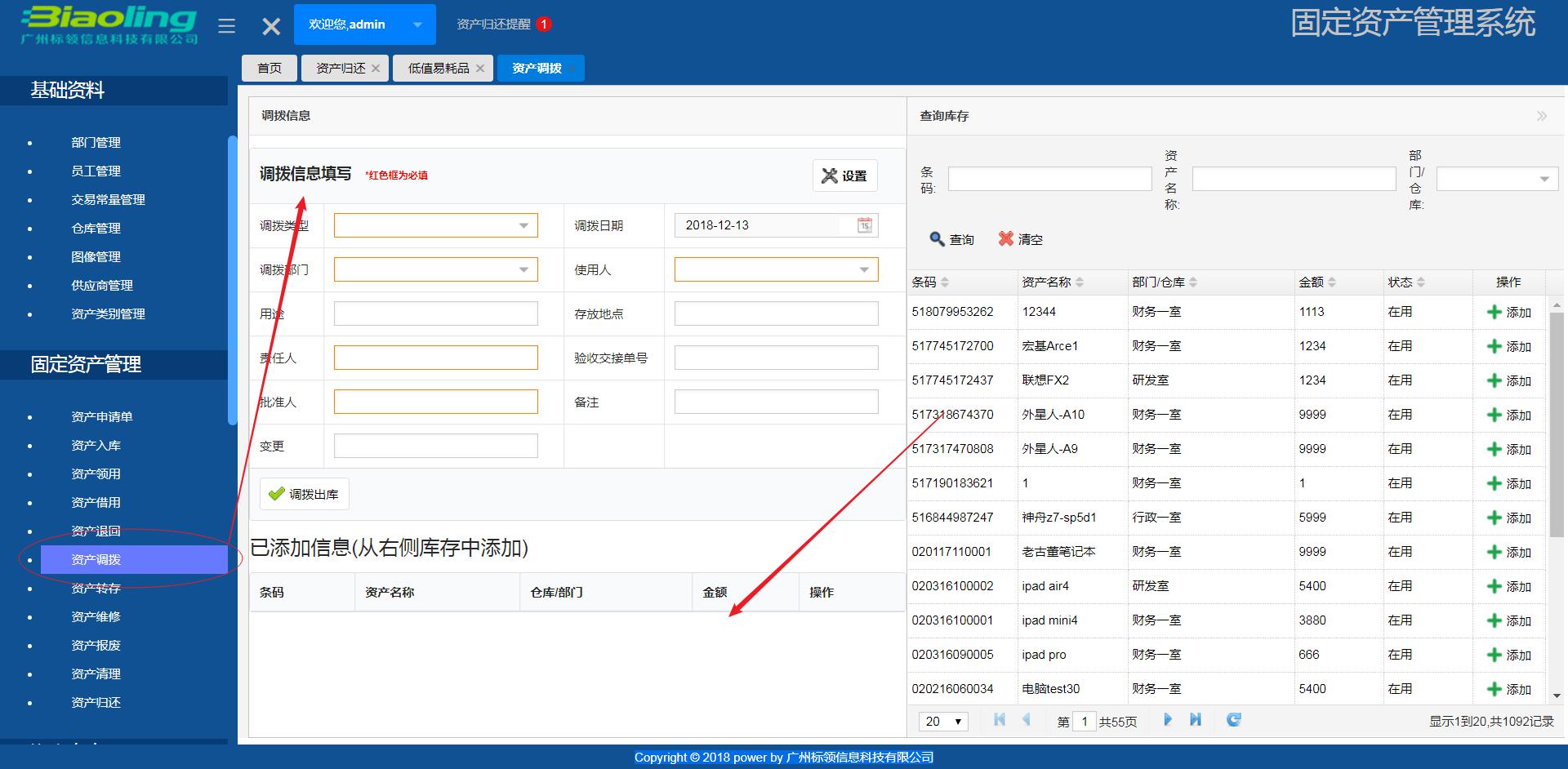Screen dimensions: 1568x769
Task: Click the 清空 red clear icon
Action: coord(1006,239)
